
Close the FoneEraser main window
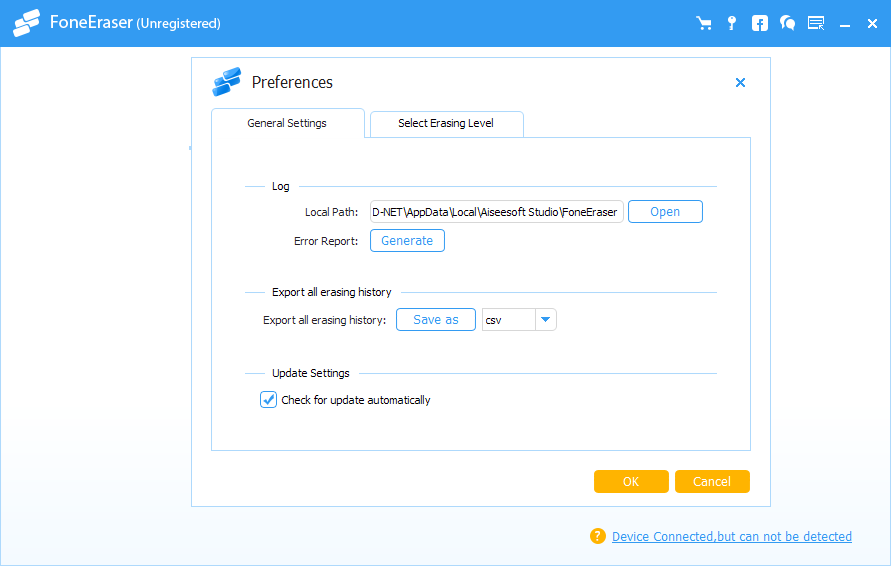(872, 23)
